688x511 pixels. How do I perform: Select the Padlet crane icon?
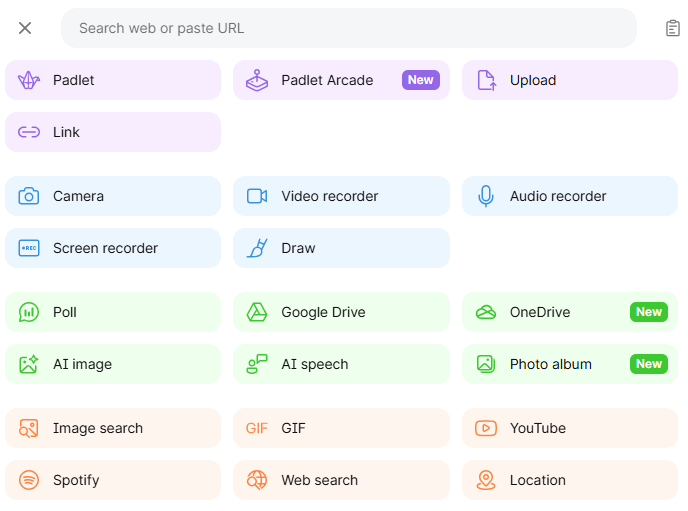coord(29,80)
